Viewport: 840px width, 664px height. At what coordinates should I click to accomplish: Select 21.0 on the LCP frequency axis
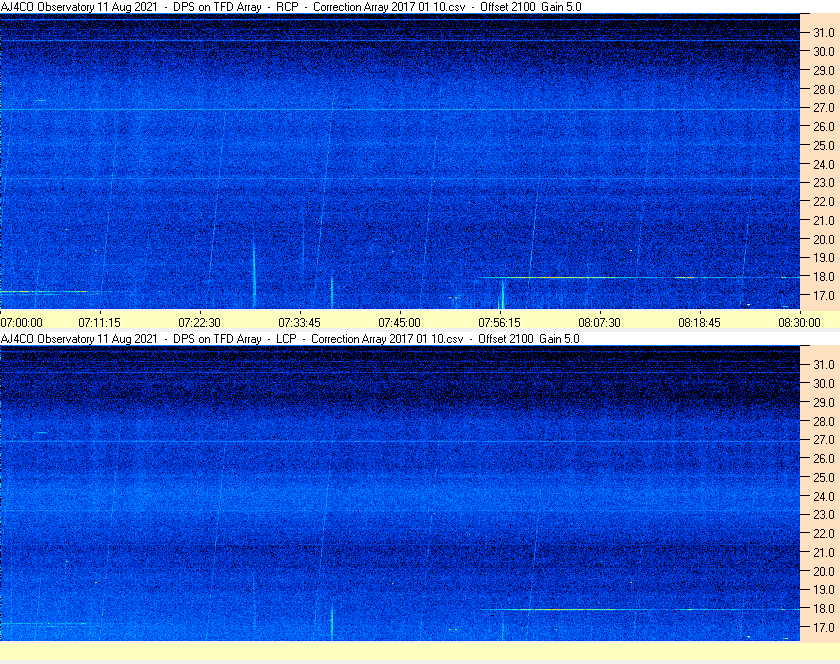tap(824, 552)
